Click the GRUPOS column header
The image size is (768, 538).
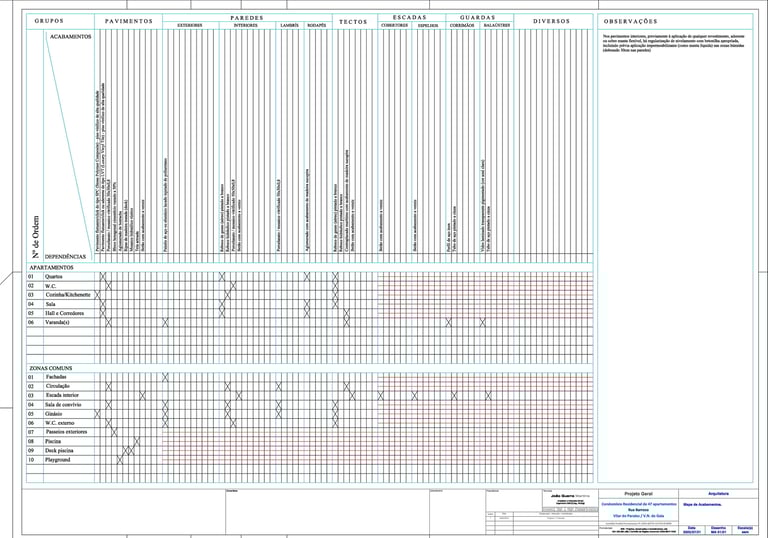click(x=49, y=21)
